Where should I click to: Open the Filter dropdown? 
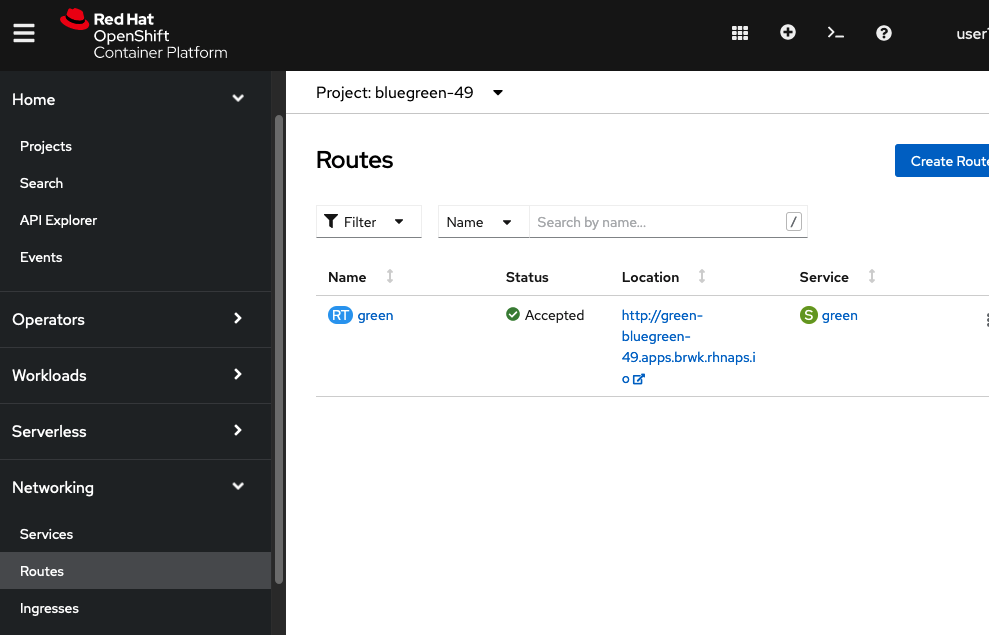pyautogui.click(x=368, y=222)
